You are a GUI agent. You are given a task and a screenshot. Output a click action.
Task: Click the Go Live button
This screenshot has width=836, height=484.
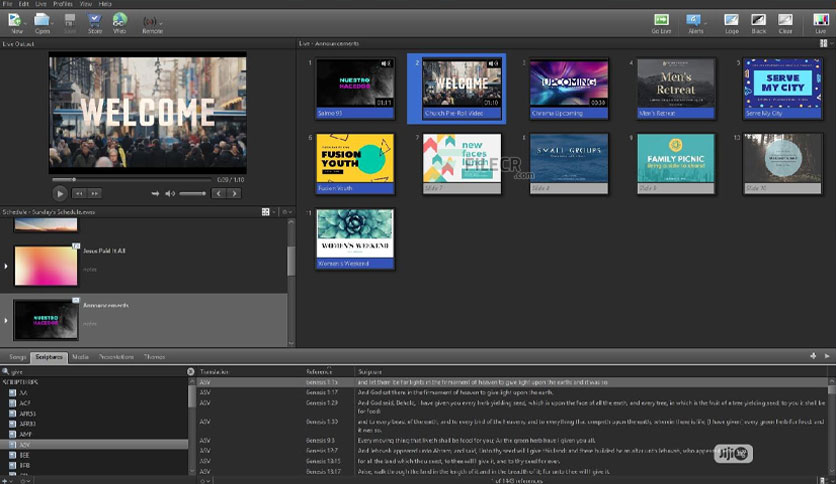(x=661, y=21)
